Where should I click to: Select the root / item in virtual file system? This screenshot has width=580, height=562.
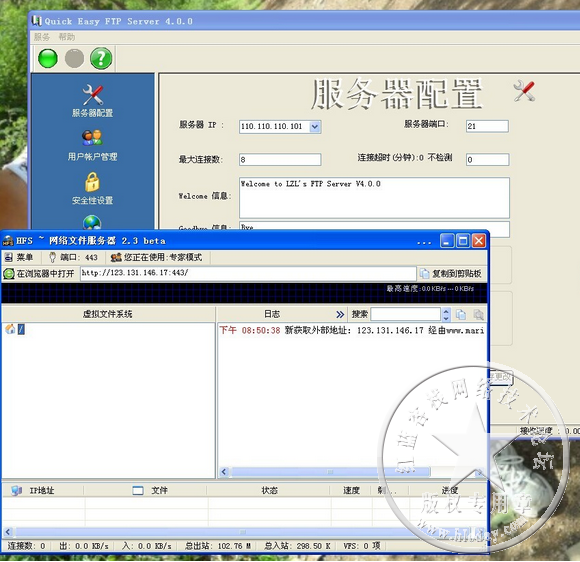click(21, 329)
